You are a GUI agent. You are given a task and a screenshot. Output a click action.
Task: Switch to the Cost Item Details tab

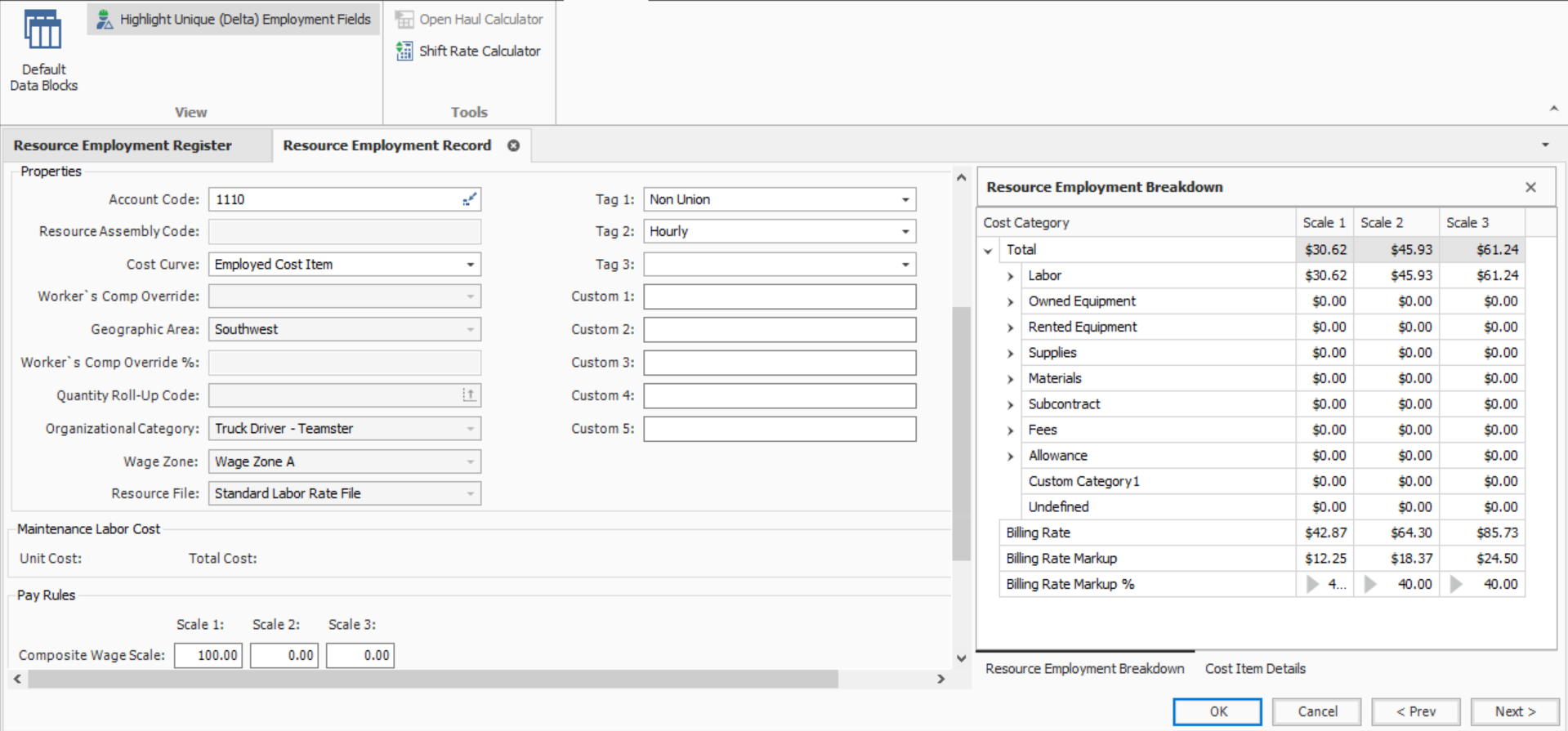pyautogui.click(x=1254, y=668)
